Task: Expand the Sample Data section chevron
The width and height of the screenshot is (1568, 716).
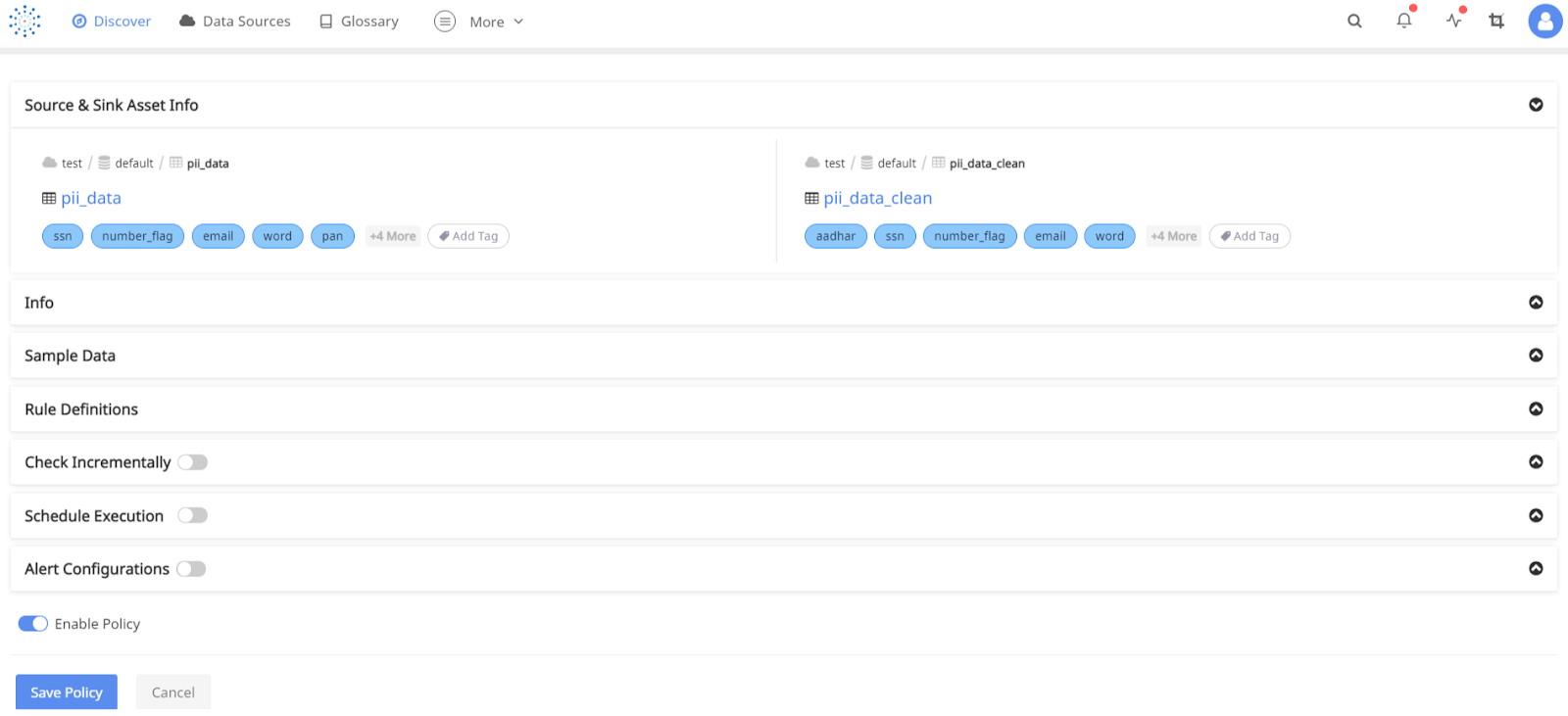Action: click(x=1536, y=356)
